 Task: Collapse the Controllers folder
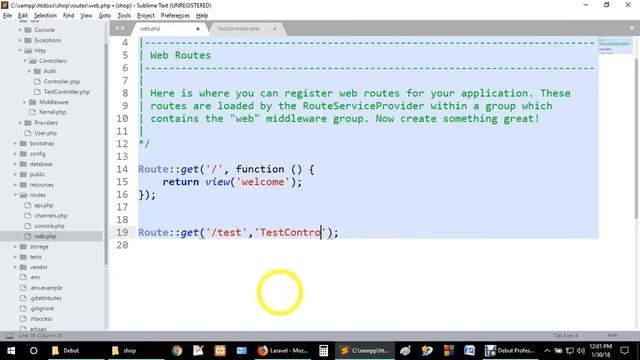coord(24,61)
